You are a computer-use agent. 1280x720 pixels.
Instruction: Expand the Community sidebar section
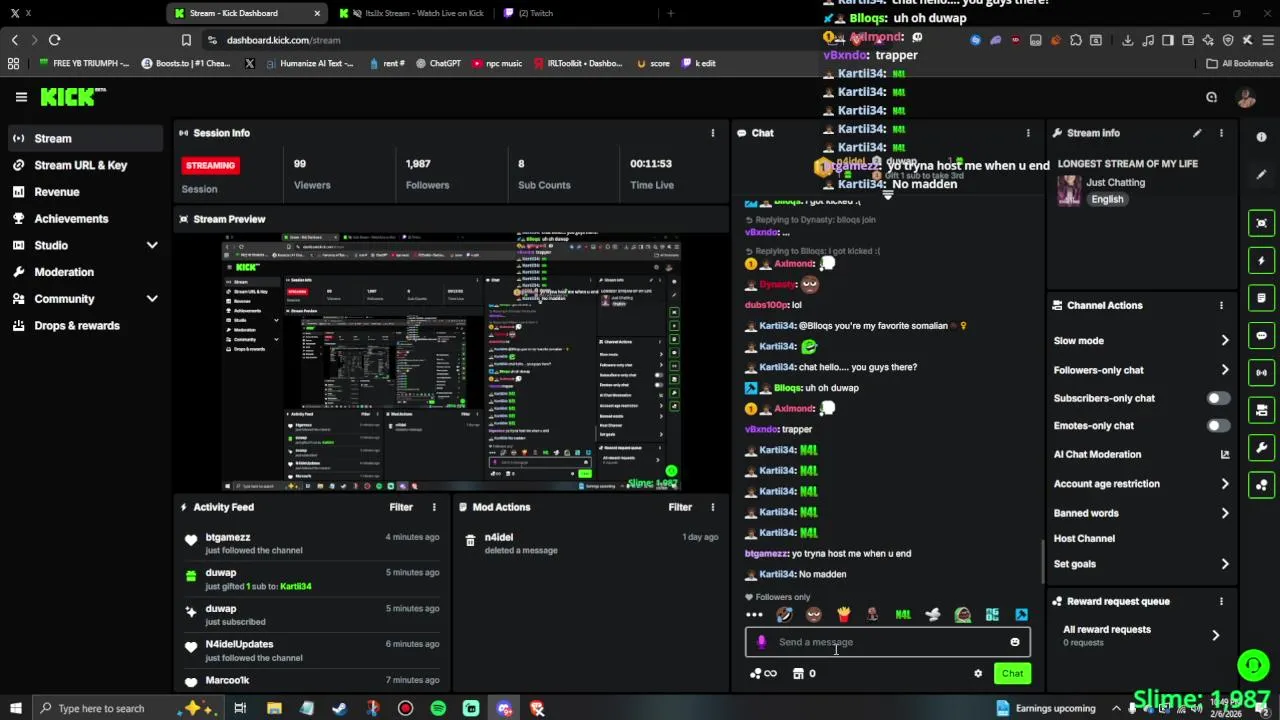(152, 299)
